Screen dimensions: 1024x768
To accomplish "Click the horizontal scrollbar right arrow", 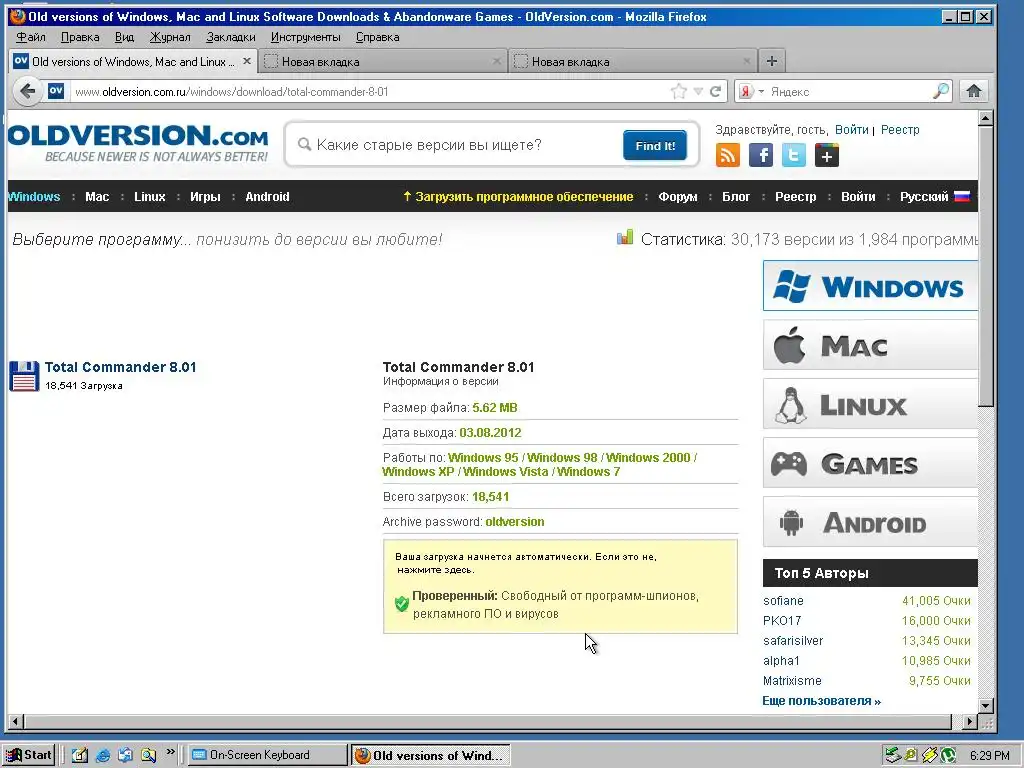I will (x=970, y=722).
